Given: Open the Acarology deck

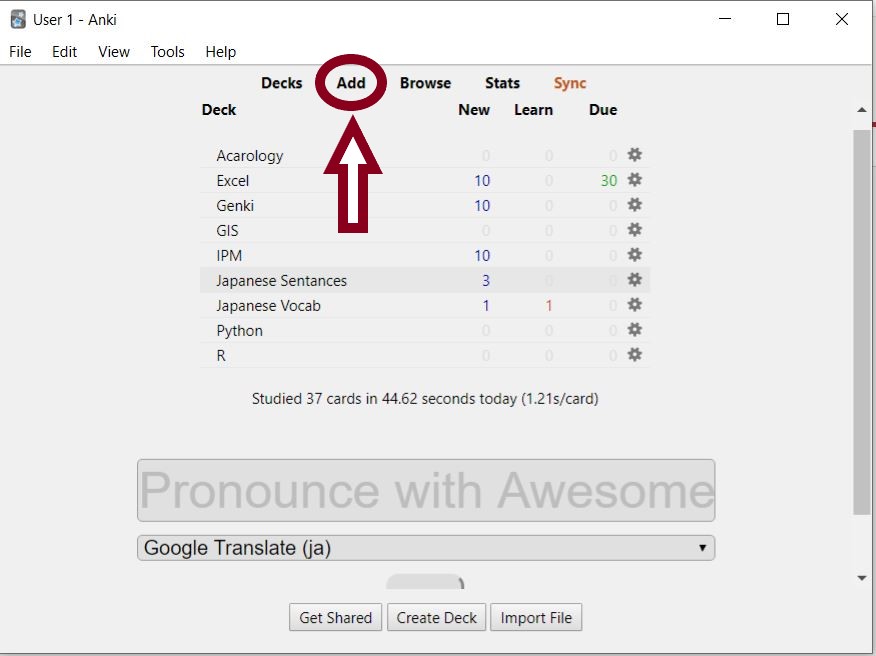Looking at the screenshot, I should pyautogui.click(x=250, y=155).
